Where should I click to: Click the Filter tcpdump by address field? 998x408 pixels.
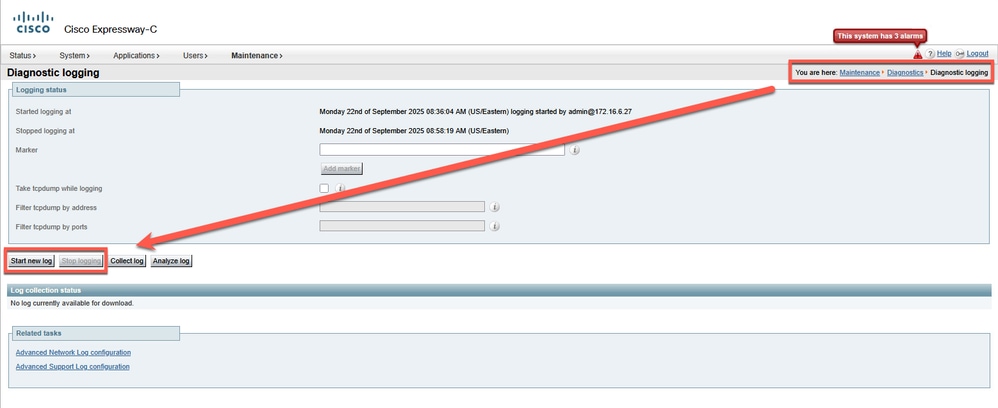tap(402, 207)
